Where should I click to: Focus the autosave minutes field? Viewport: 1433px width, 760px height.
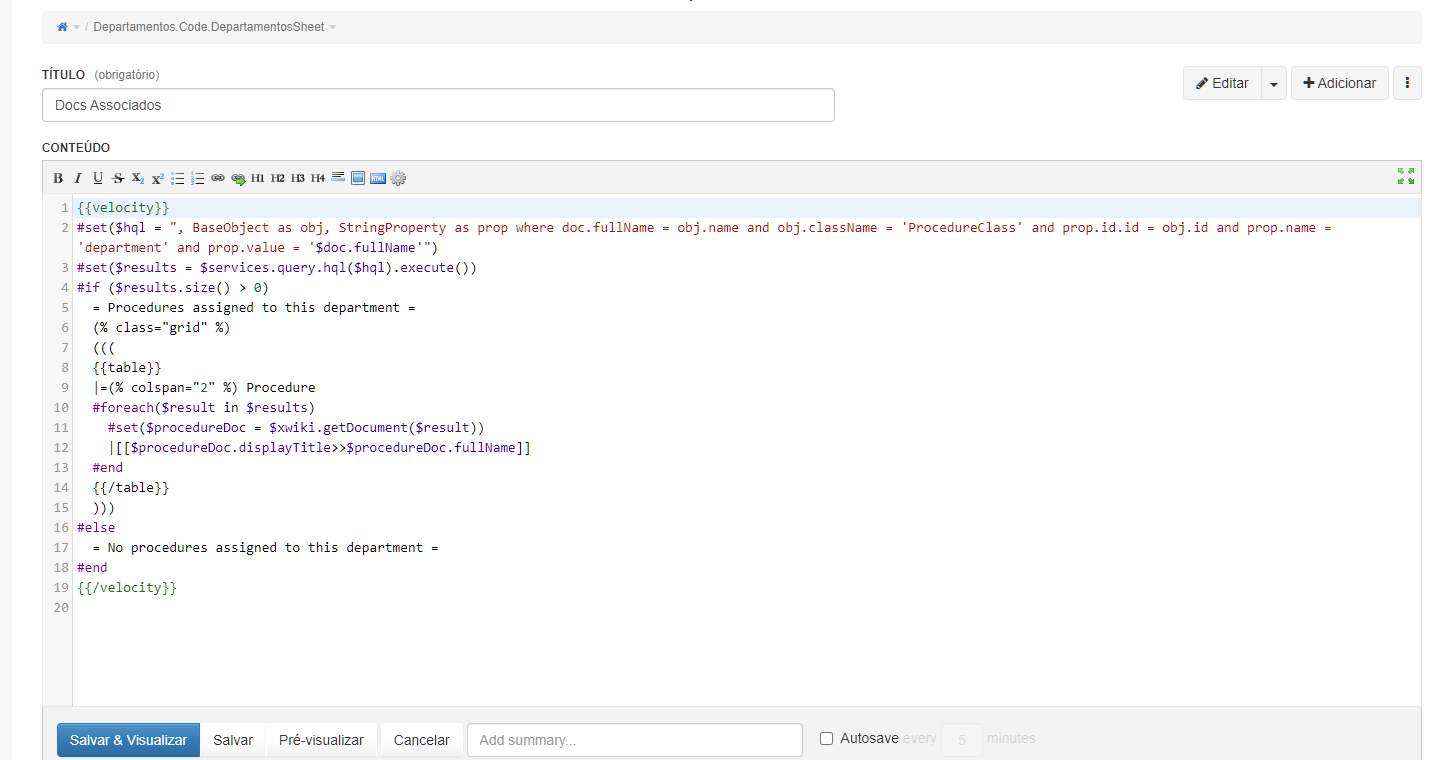(x=962, y=740)
